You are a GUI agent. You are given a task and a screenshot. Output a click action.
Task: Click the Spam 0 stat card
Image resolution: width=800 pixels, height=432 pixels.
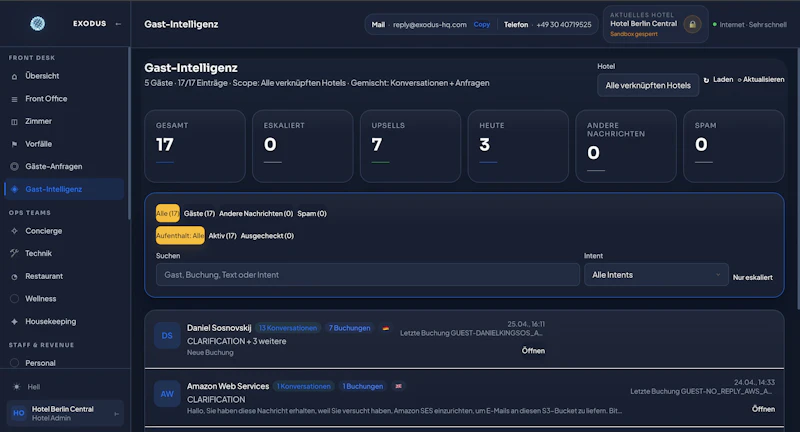pos(734,146)
